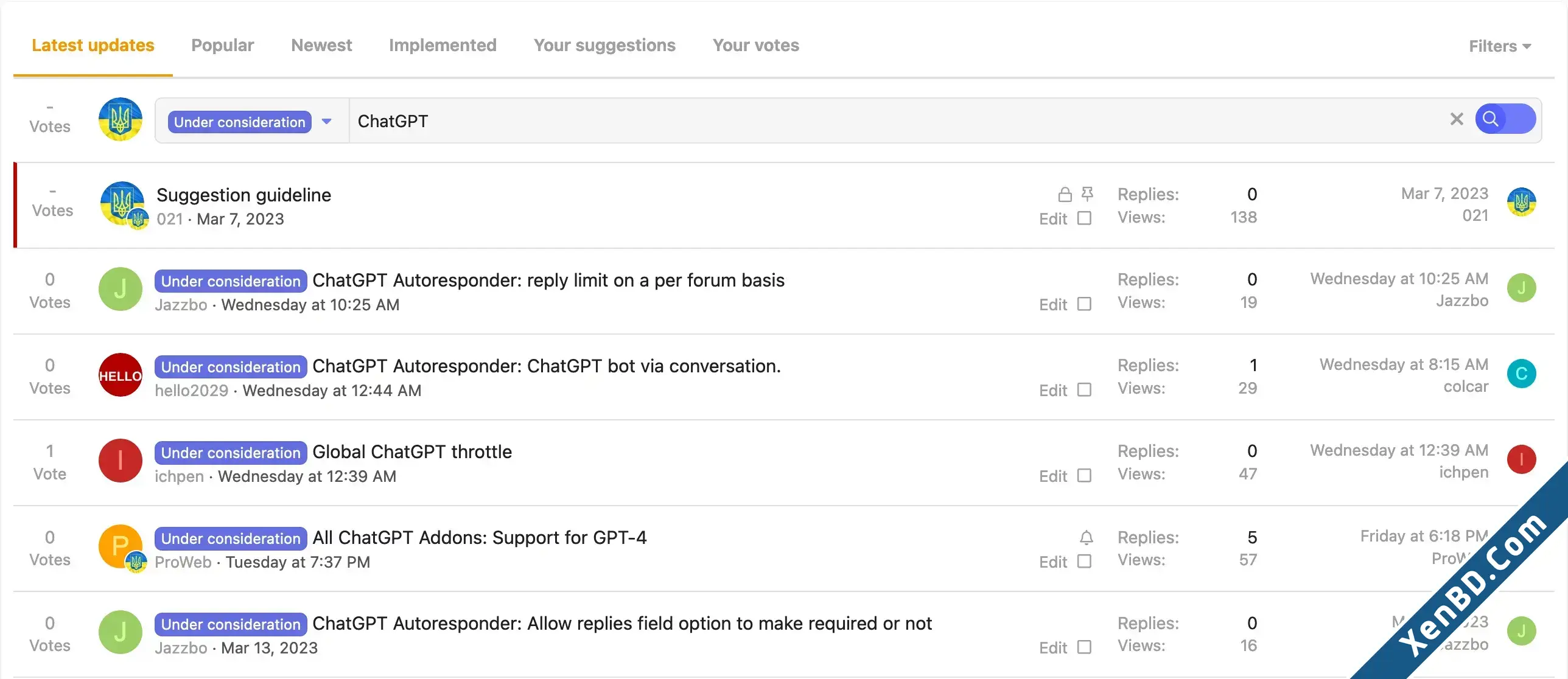Tick checkbox for Global ChatGPT throttle thread
The image size is (1568, 679).
pos(1084,475)
